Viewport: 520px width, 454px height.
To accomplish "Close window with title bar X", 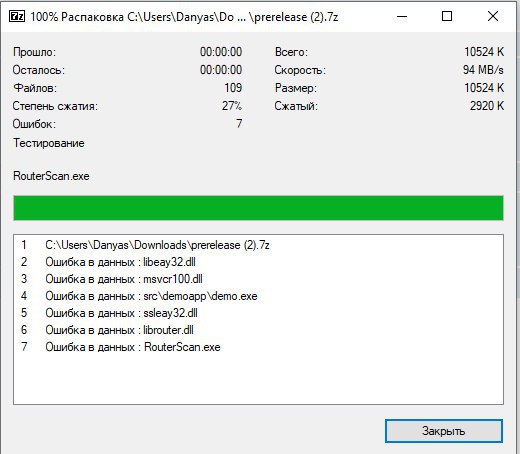I will pos(493,16).
